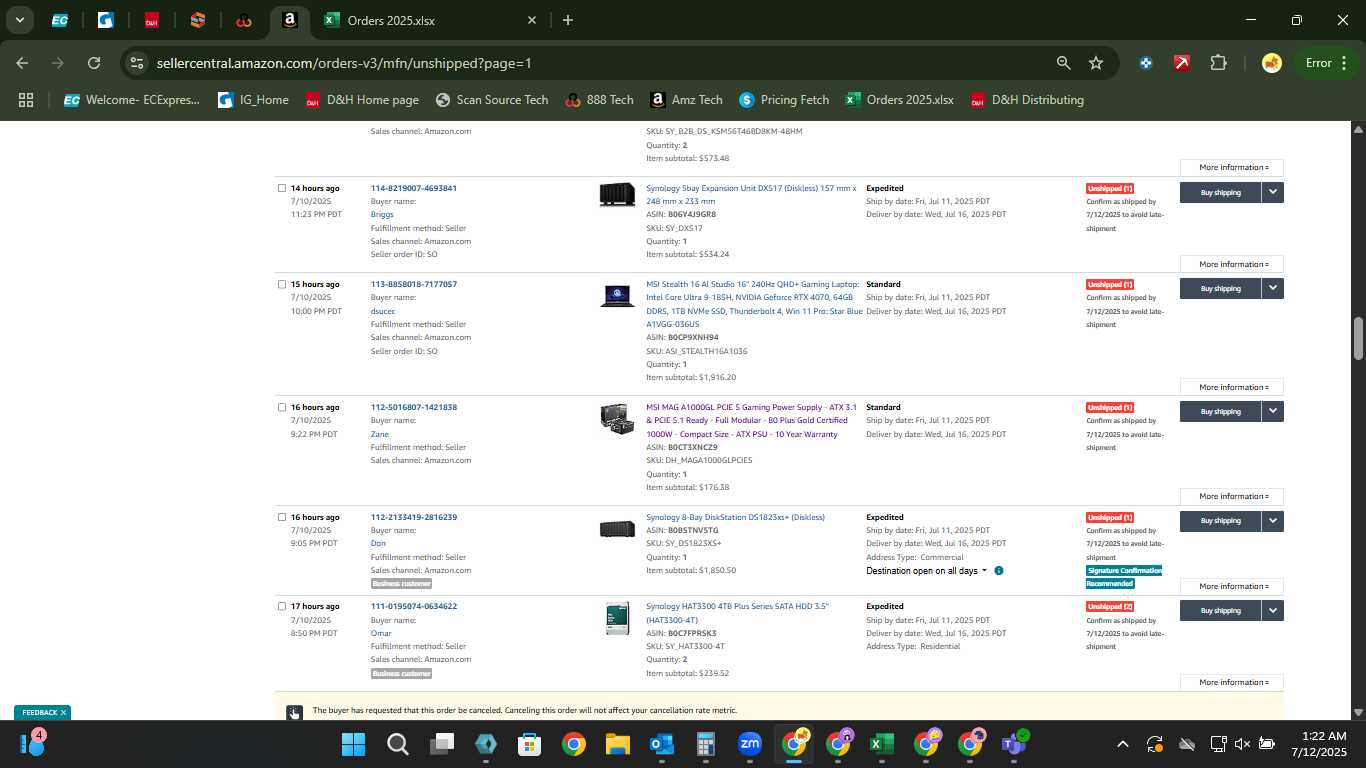
Task: Open the Windows Start menu
Action: [353, 744]
